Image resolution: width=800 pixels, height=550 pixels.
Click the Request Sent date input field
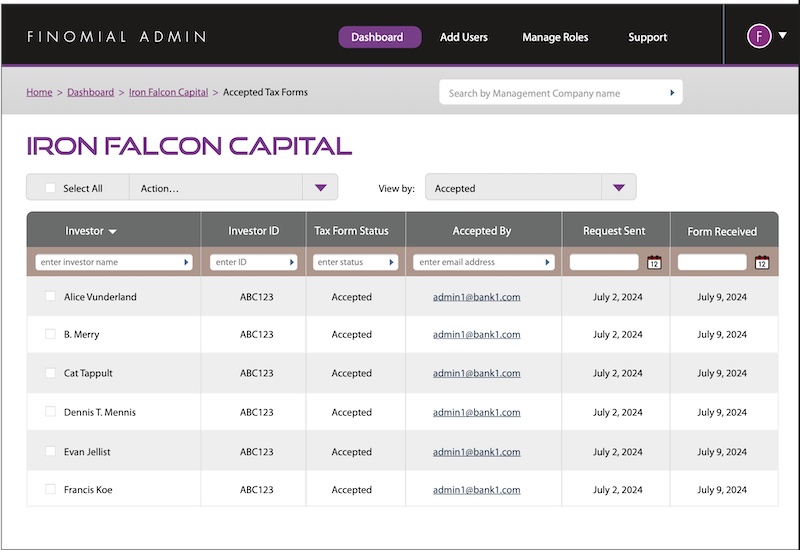(604, 262)
